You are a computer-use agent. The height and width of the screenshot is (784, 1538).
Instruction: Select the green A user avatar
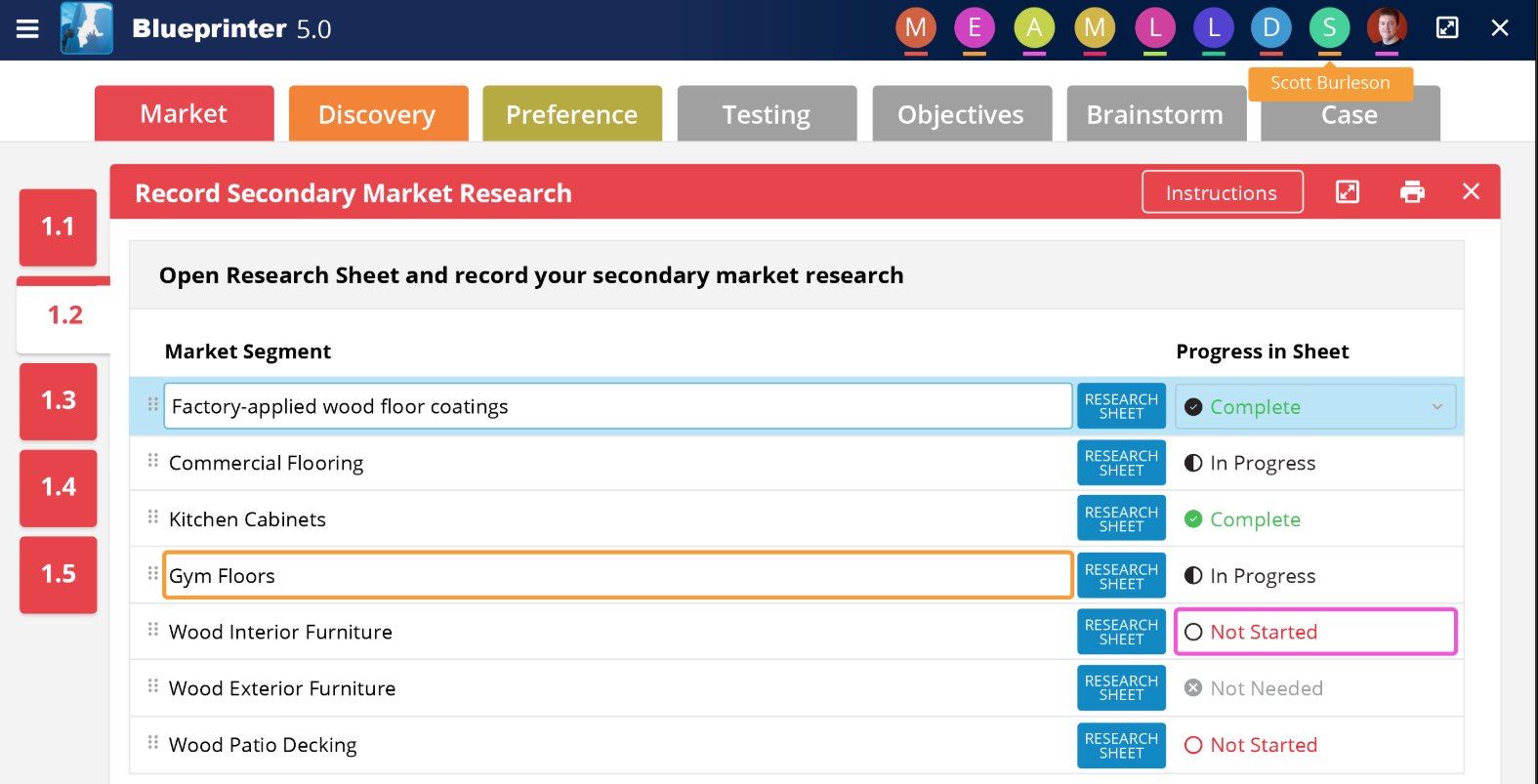coord(1034,28)
